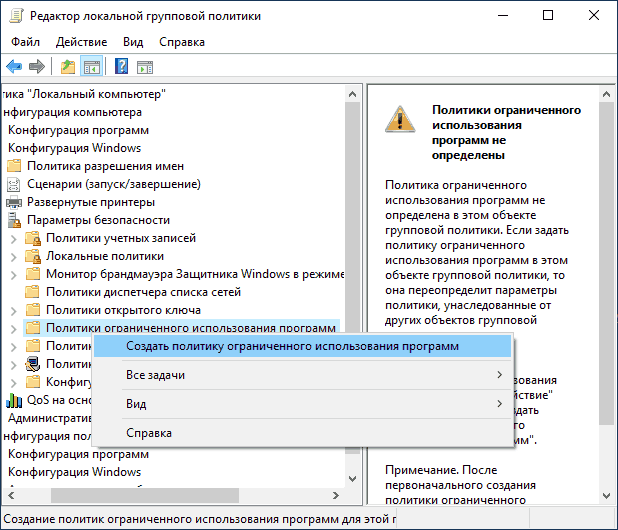Click tree pane scroll down arrow
This screenshot has width=618, height=530.
[x=353, y=479]
